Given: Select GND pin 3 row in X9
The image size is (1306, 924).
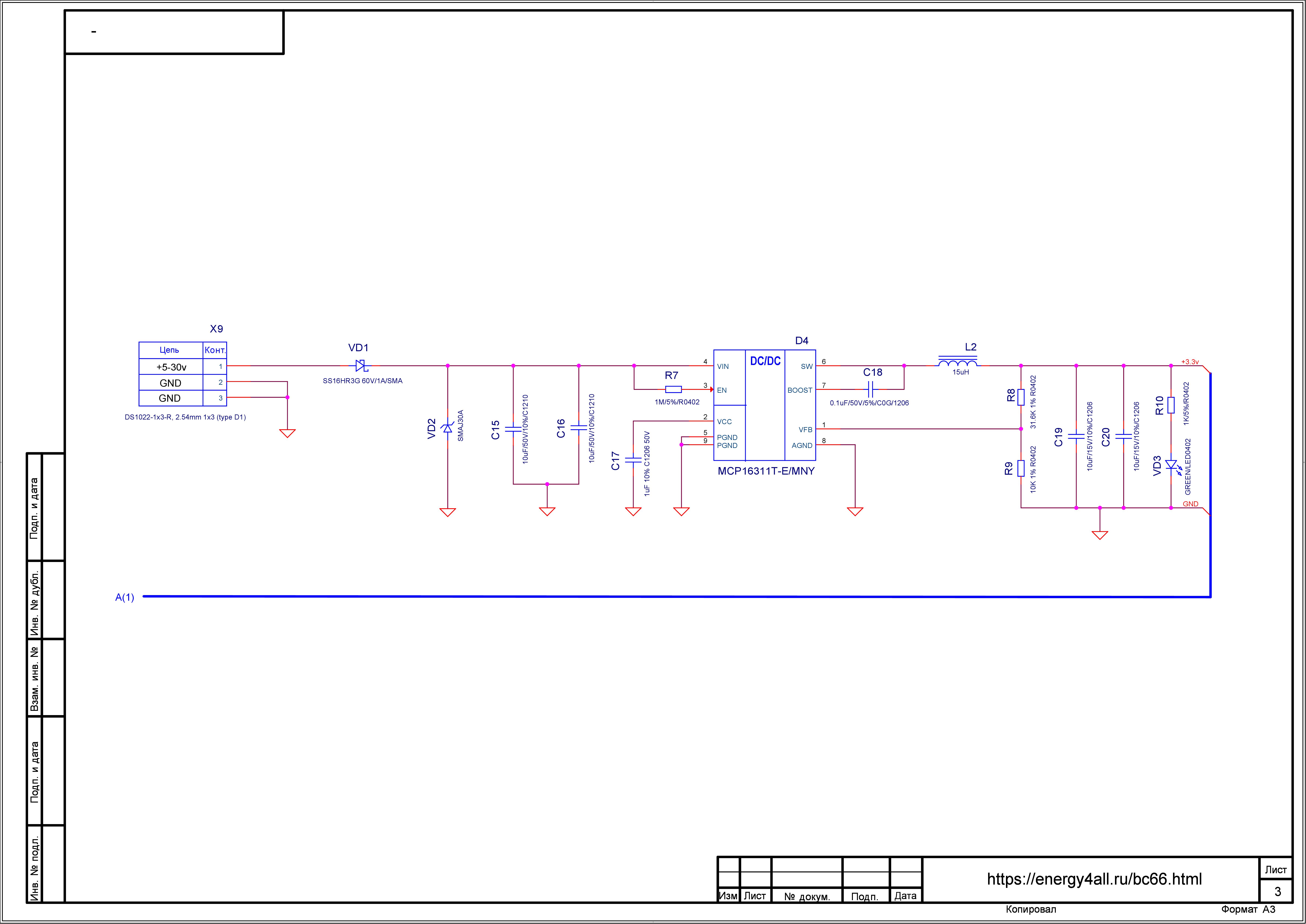Looking at the screenshot, I should coord(183,398).
